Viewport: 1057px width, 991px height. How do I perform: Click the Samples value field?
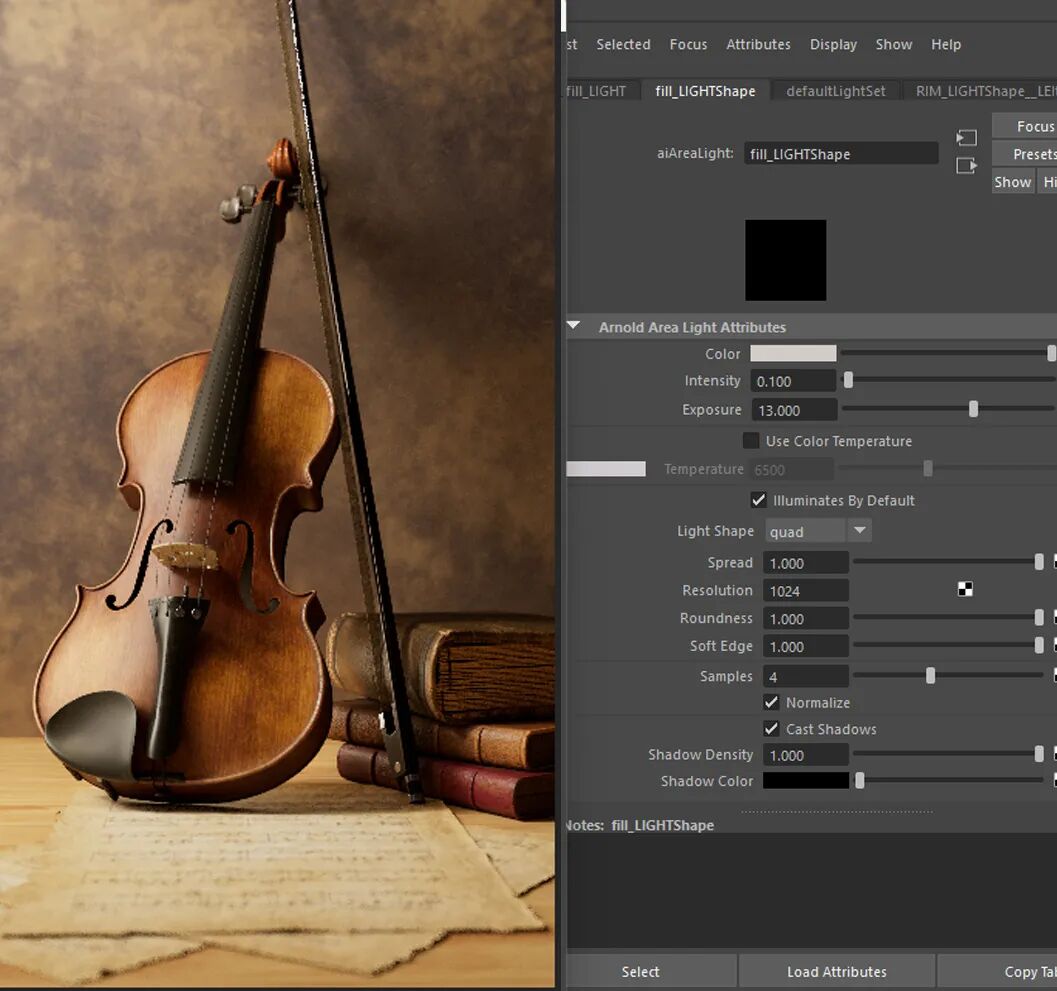click(x=805, y=676)
